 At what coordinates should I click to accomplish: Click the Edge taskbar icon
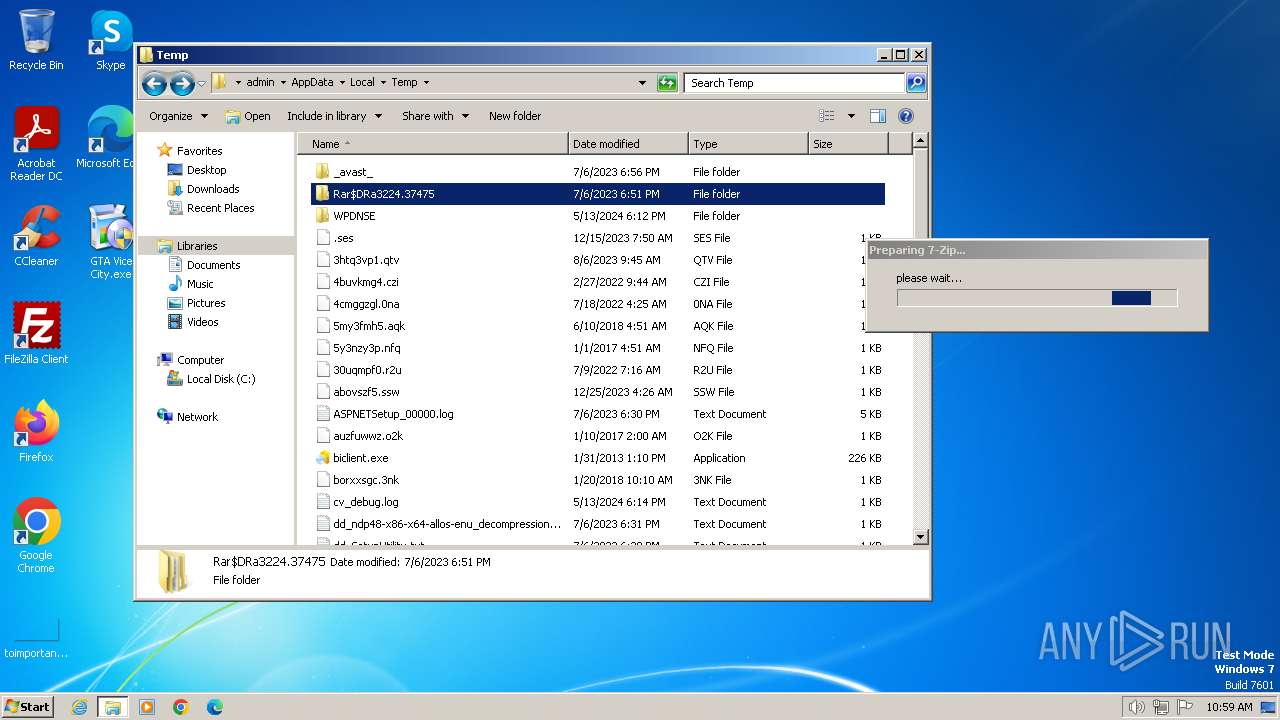214,707
